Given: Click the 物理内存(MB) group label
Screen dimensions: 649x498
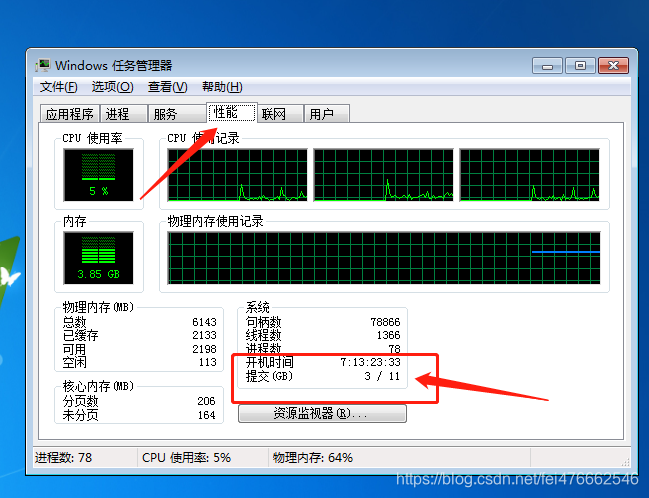Looking at the screenshot, I should pos(99,307).
